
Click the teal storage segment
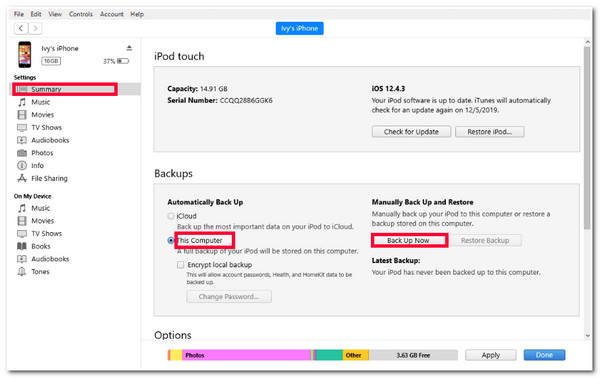[329, 355]
